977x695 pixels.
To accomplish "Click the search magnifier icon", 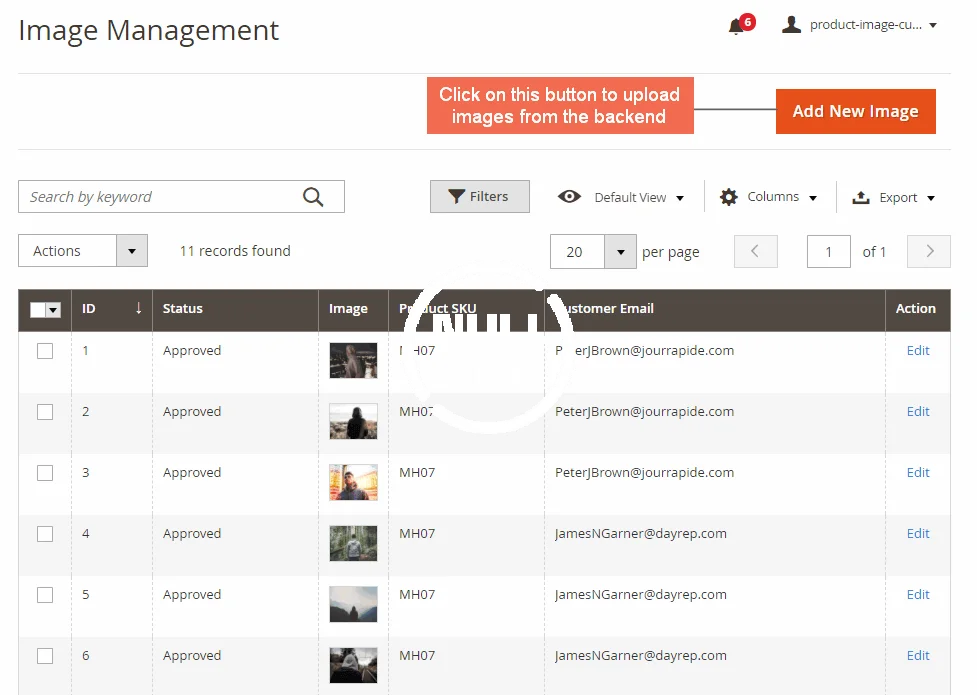I will 313,197.
